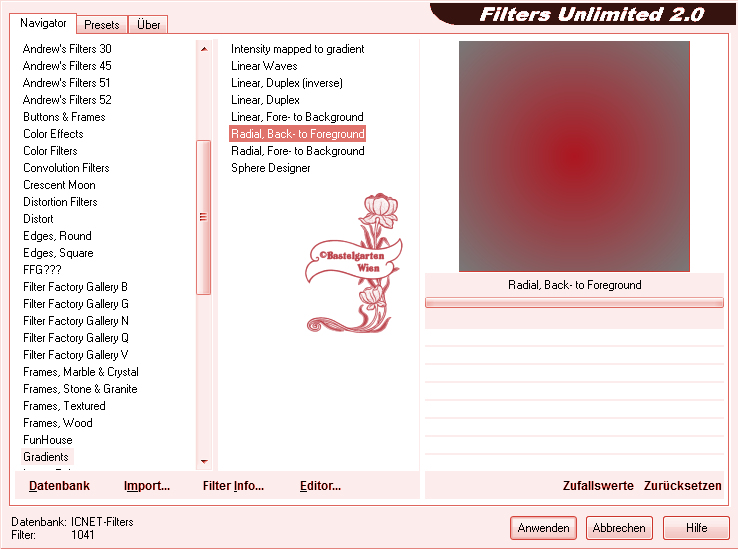Choose Color Effects category
738x549 pixels.
pos(53,134)
